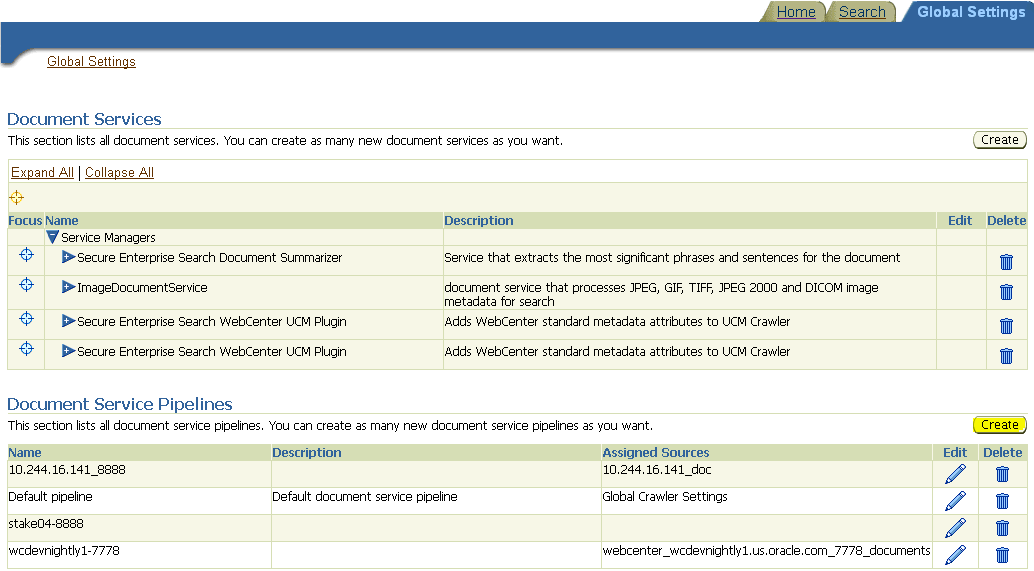
Task: Click the Document Summarizer description text
Action: [x=672, y=258]
